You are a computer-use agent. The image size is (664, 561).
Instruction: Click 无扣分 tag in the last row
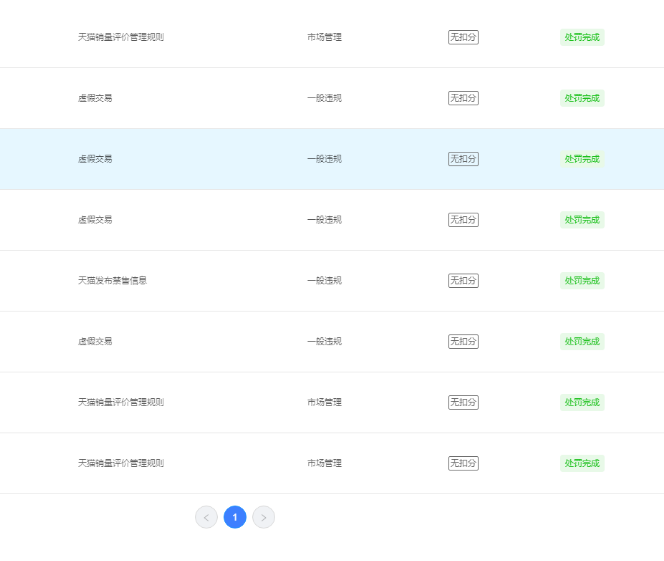click(x=463, y=463)
